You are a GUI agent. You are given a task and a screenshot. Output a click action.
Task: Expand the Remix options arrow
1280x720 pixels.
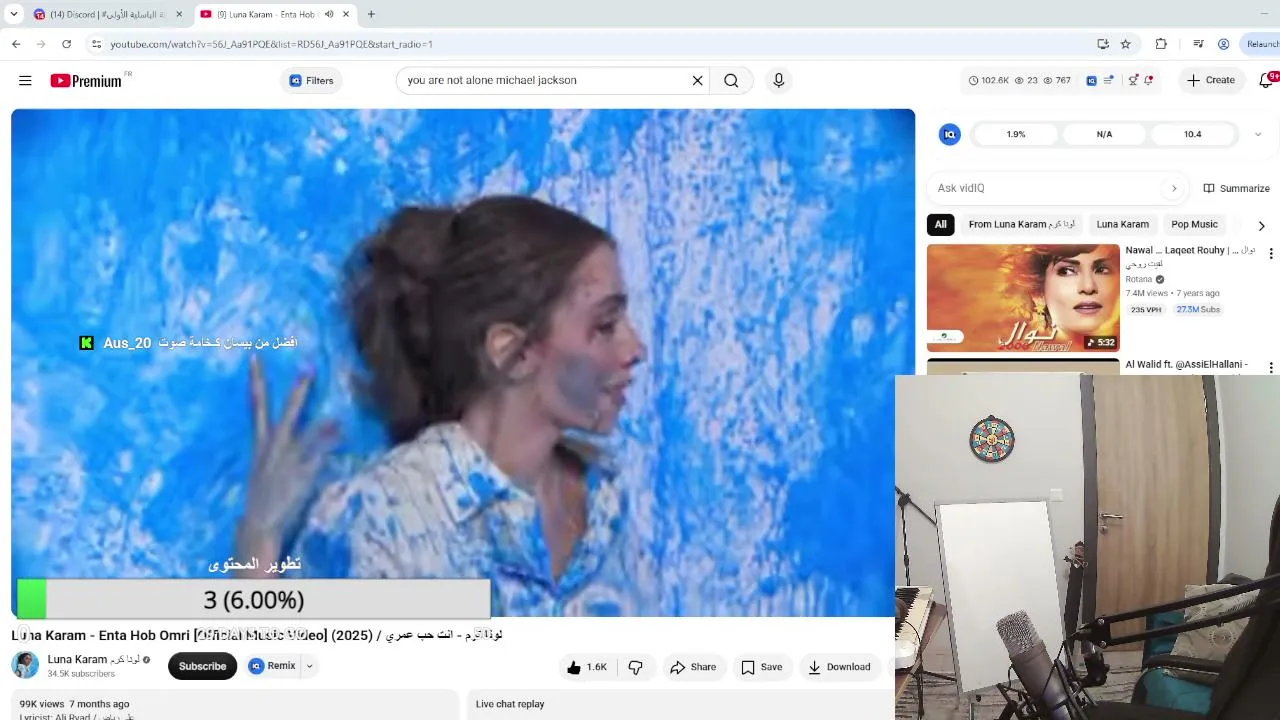pos(309,666)
